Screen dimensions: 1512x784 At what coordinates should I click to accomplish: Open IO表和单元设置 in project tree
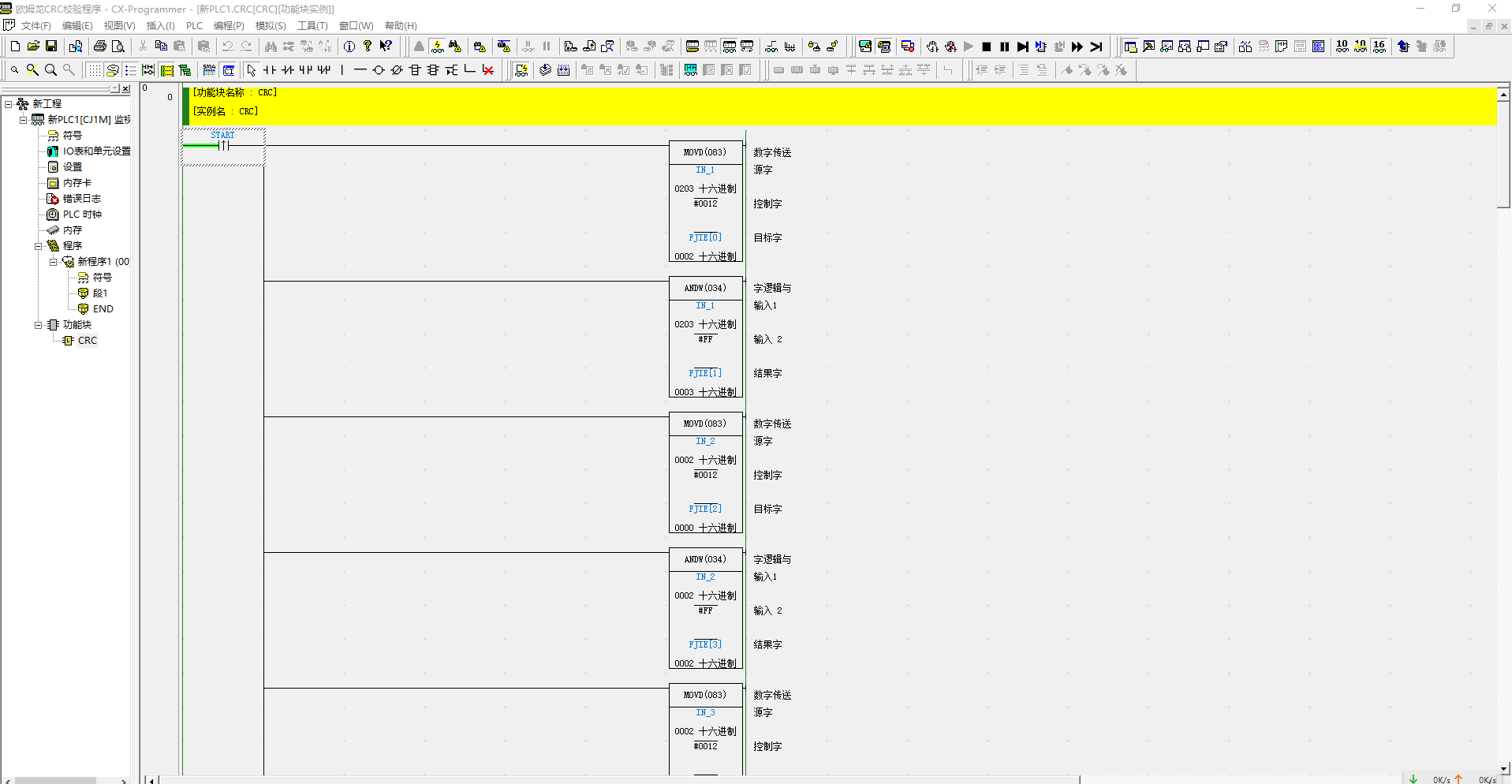coord(96,151)
